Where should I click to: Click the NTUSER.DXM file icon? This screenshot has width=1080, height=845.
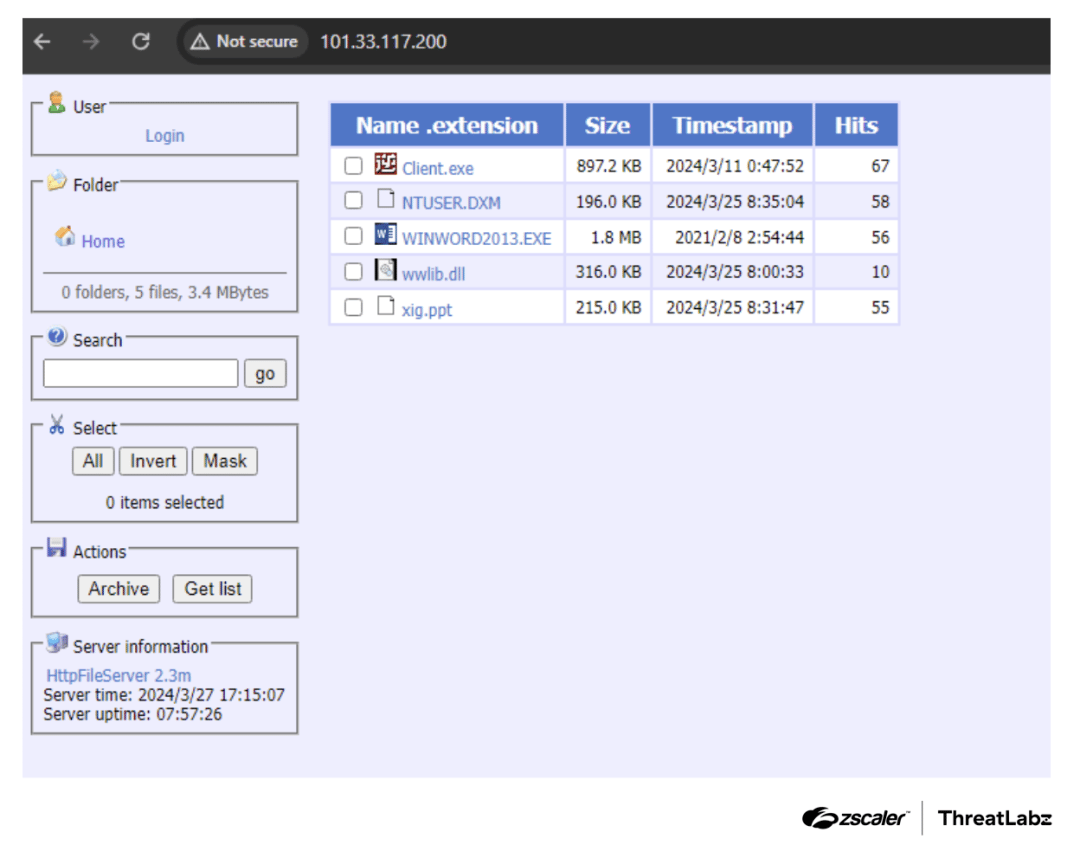coord(386,199)
